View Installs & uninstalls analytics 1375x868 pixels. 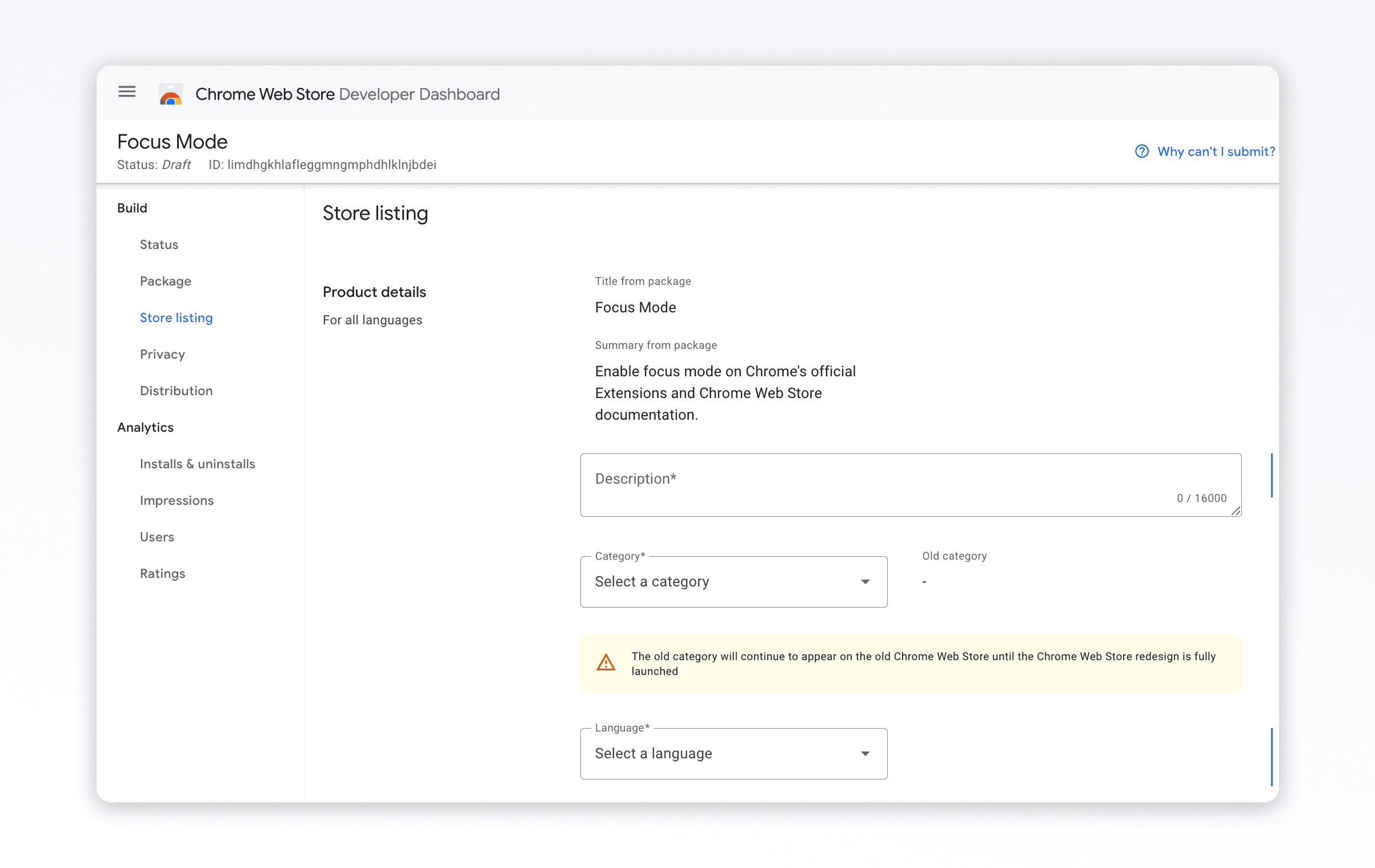[197, 464]
